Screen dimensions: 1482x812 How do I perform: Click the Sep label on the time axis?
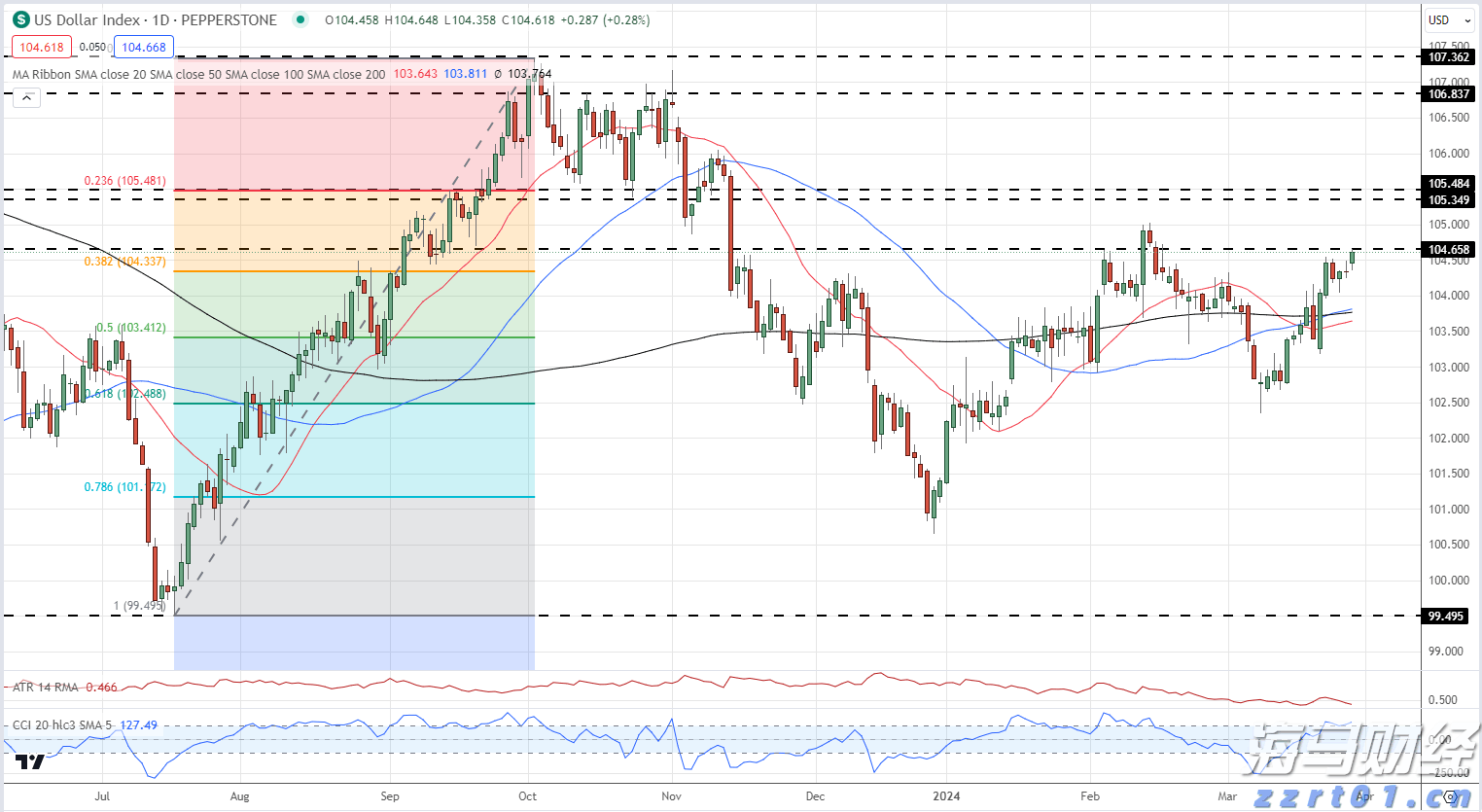pyautogui.click(x=390, y=796)
